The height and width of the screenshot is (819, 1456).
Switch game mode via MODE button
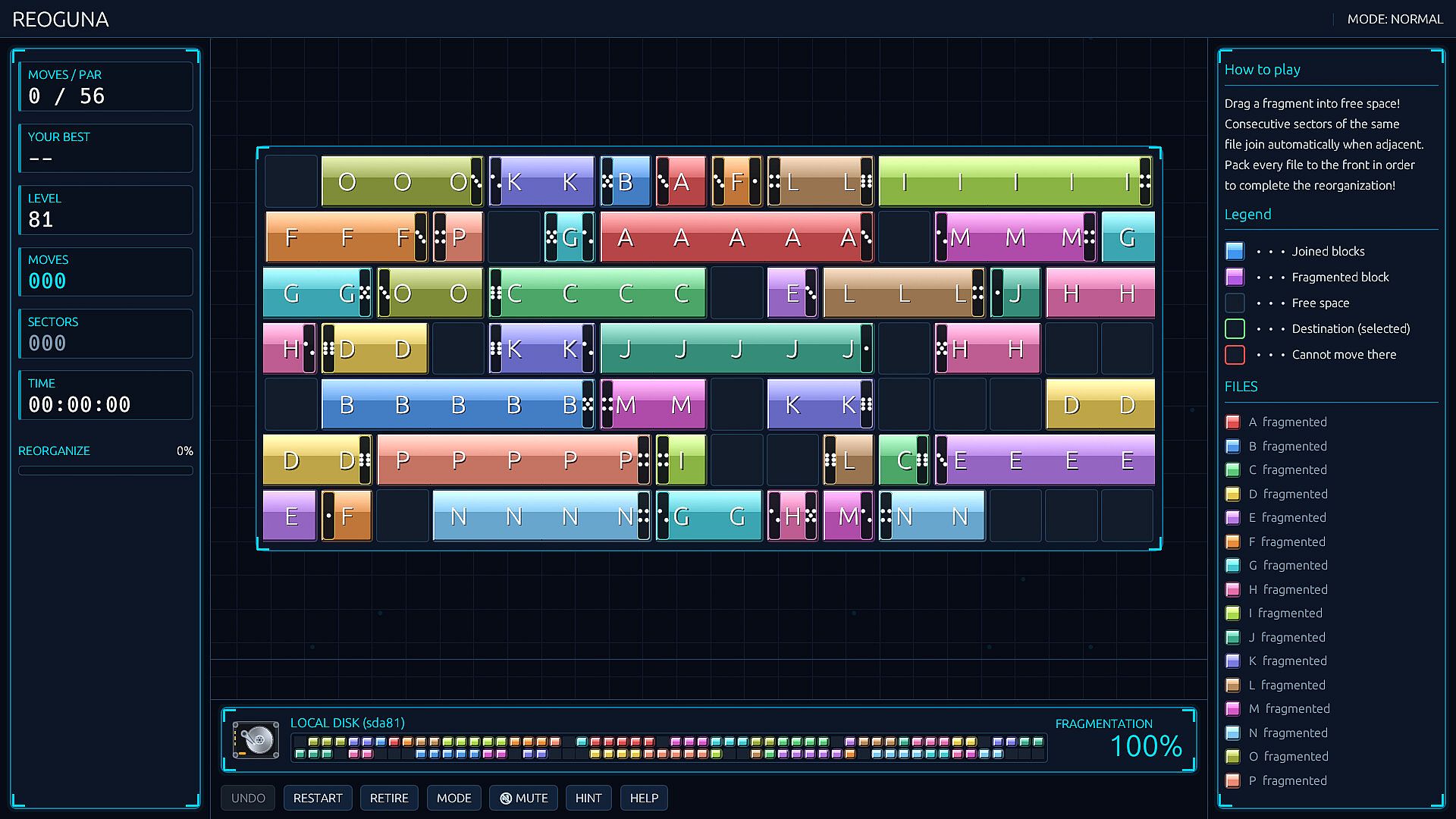click(x=454, y=798)
